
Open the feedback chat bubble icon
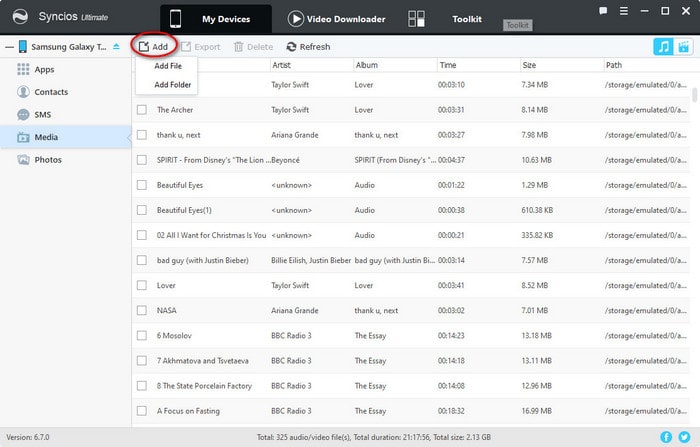603,11
